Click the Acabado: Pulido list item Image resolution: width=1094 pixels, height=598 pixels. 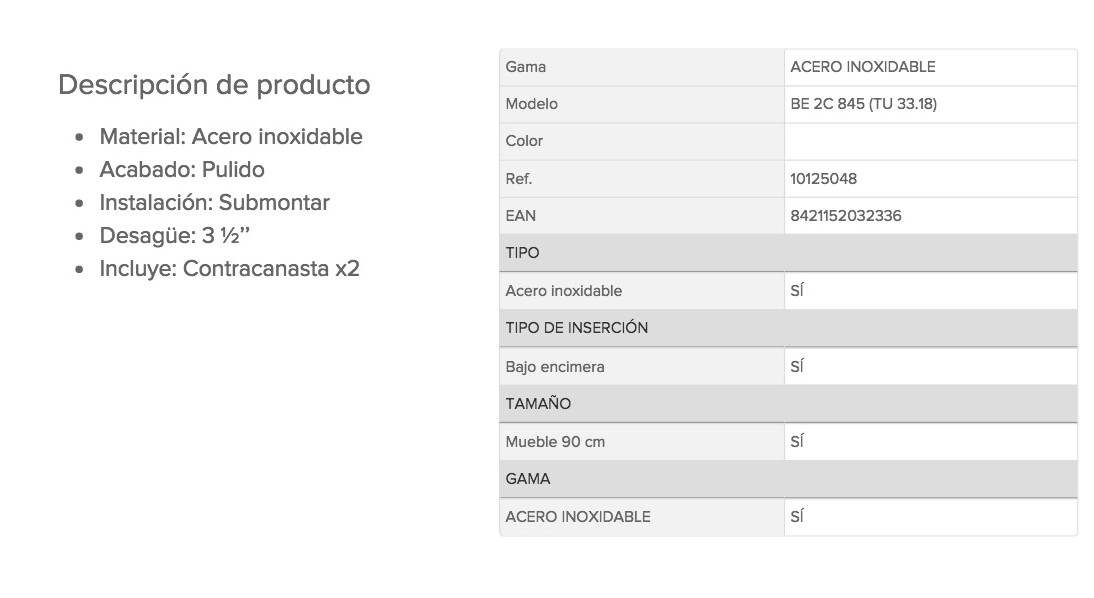(182, 170)
